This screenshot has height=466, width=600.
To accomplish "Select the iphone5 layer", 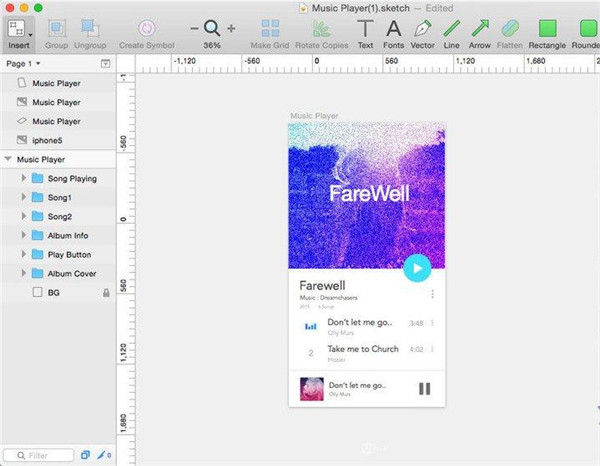I will point(46,140).
